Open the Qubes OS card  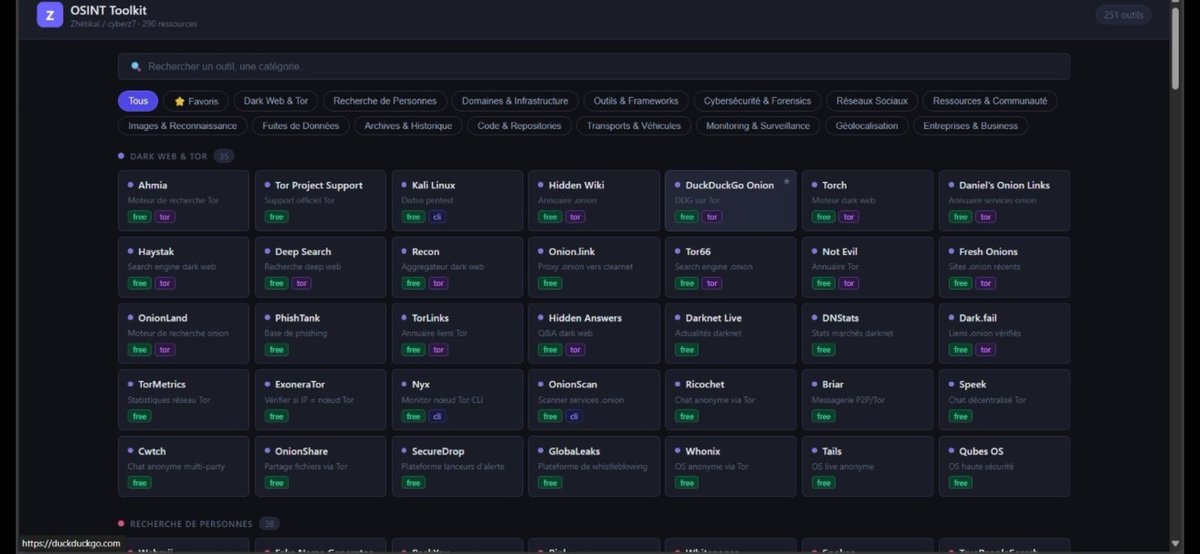click(1004, 466)
